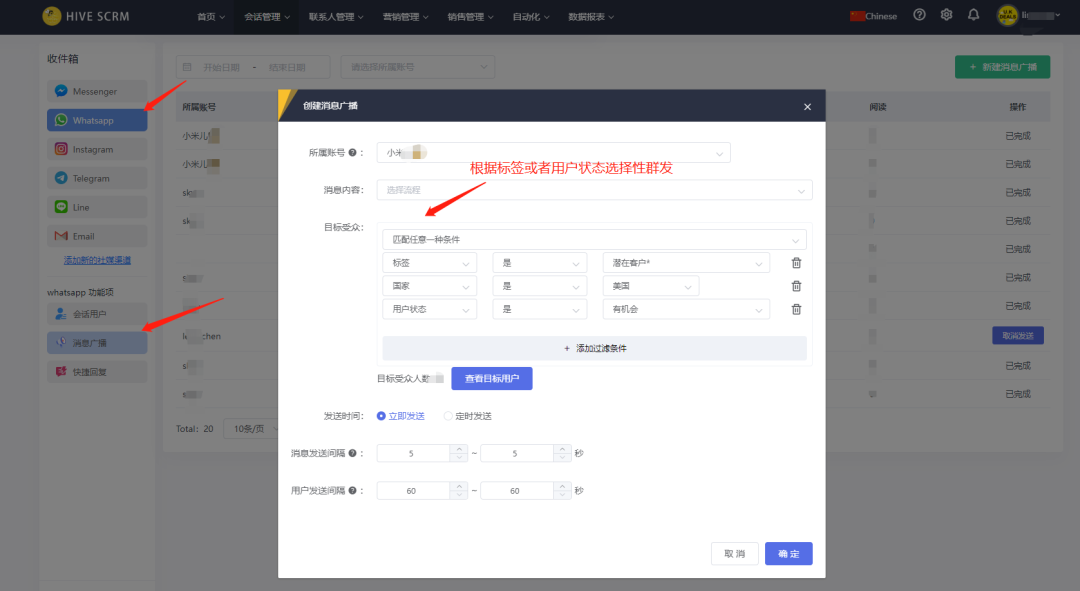Delete the 国家 filter row via trash icon

click(x=795, y=285)
